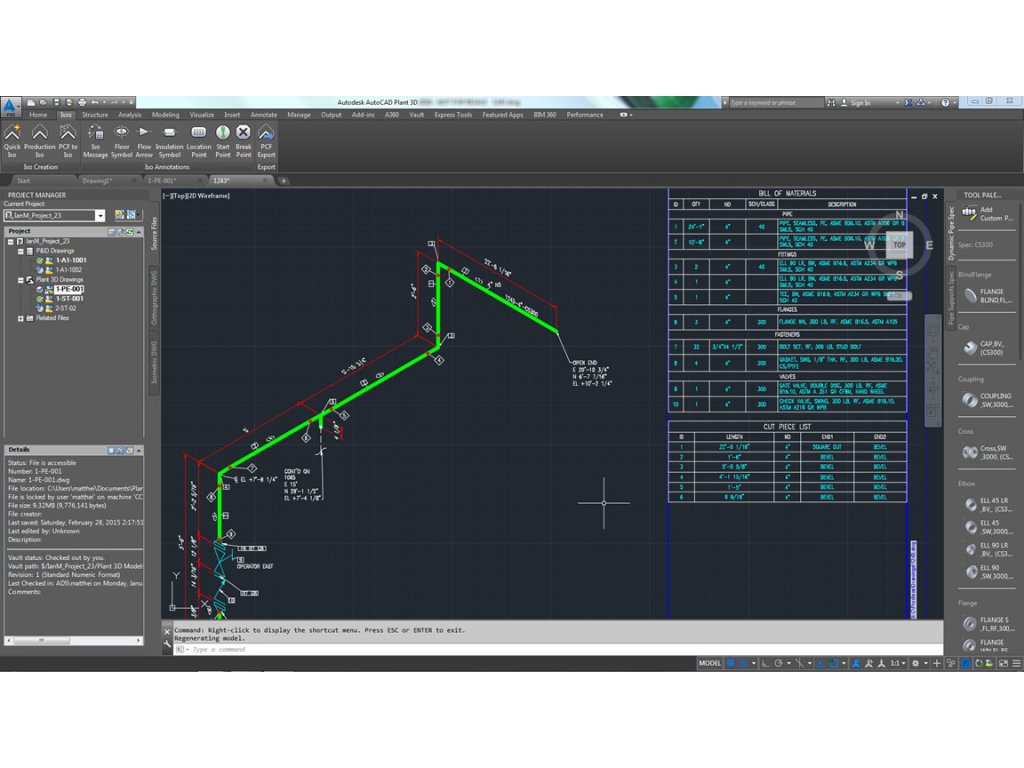Toggle ortho mode on the status bar
Screen dimensions: 1024x768
765,664
